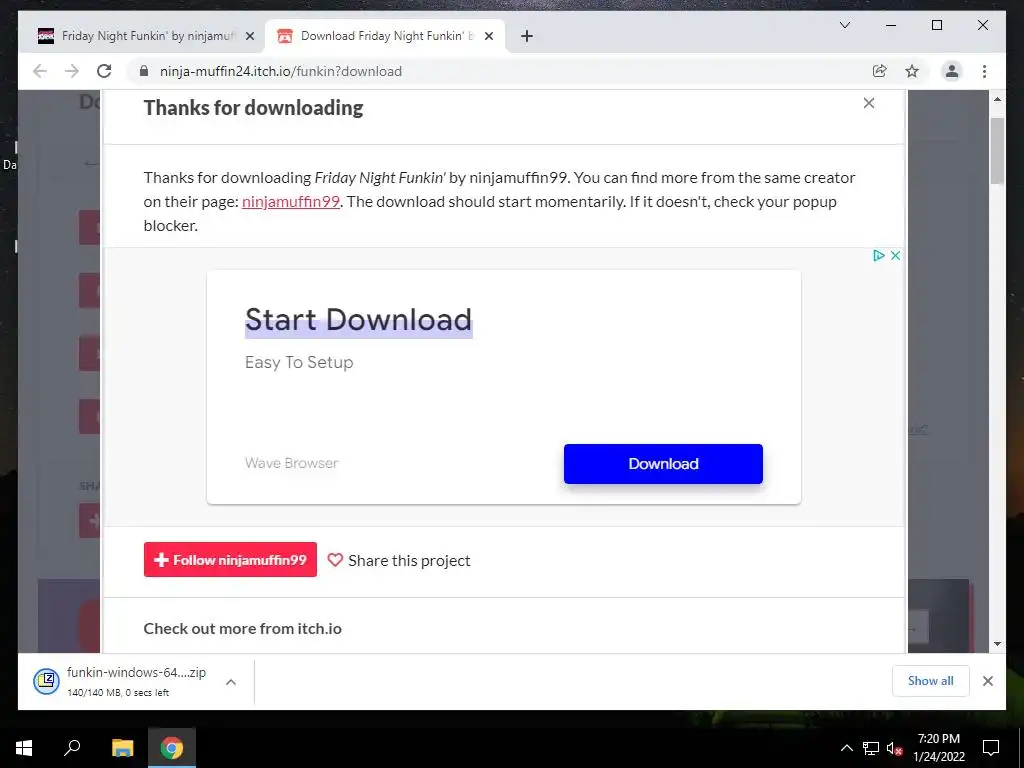Open the muted volume tray icon
Screen dimensions: 1024x768
pyautogui.click(x=894, y=748)
